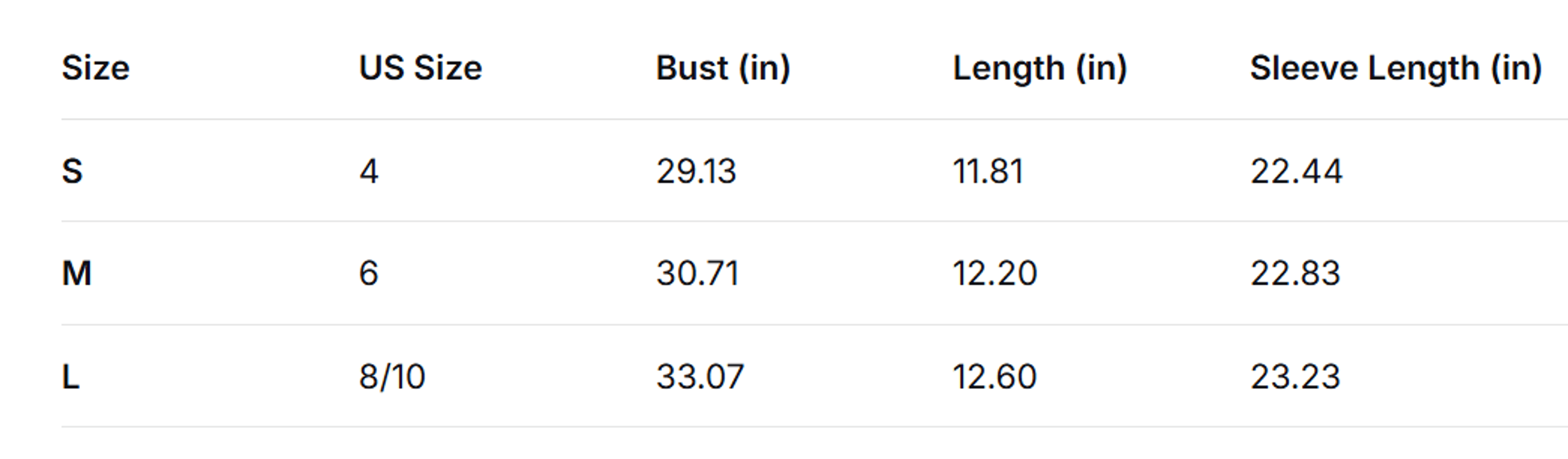1568x459 pixels.
Task: Click the Size column header
Action: coord(96,67)
